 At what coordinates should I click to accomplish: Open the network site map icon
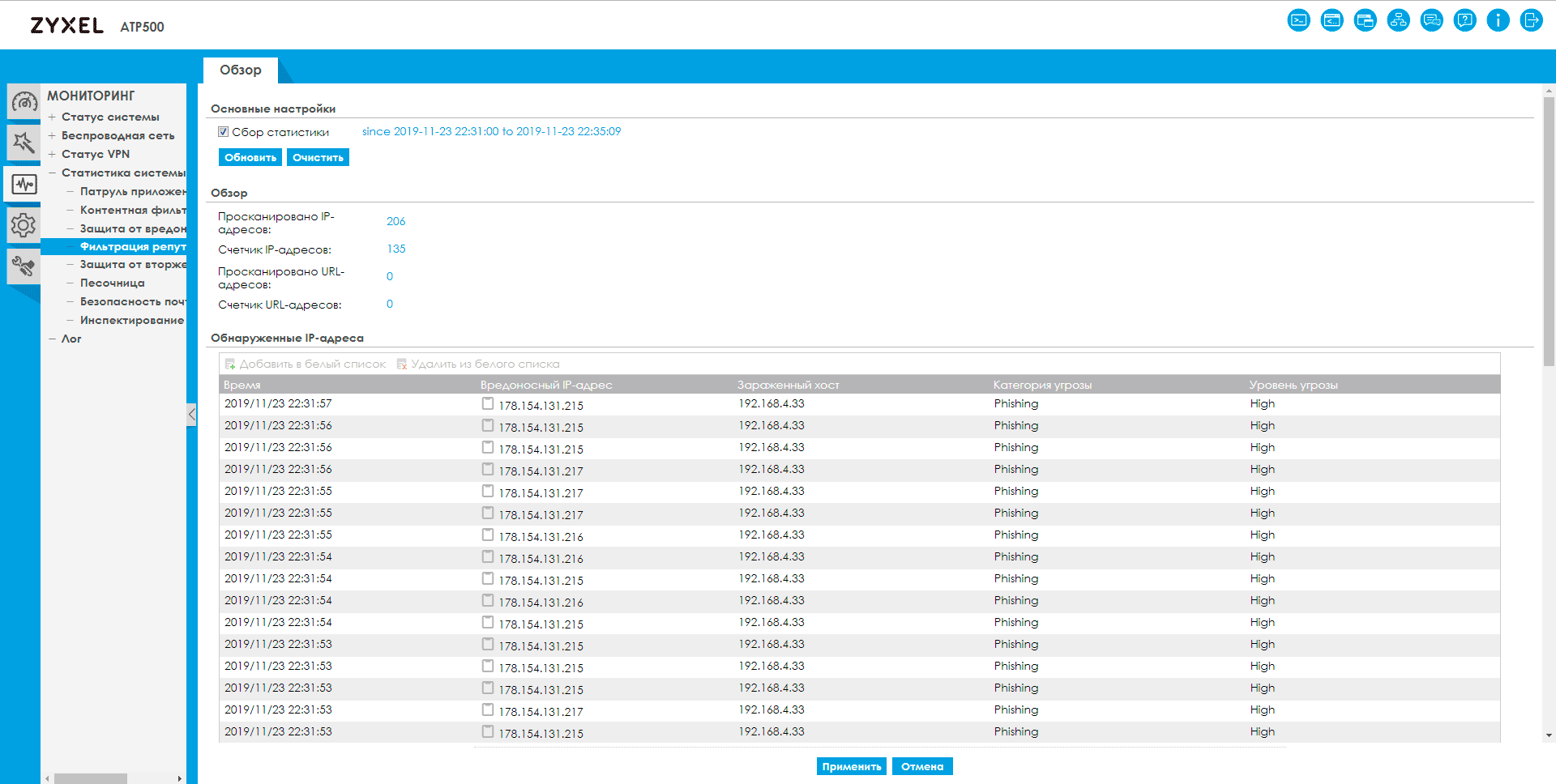pos(1398,20)
